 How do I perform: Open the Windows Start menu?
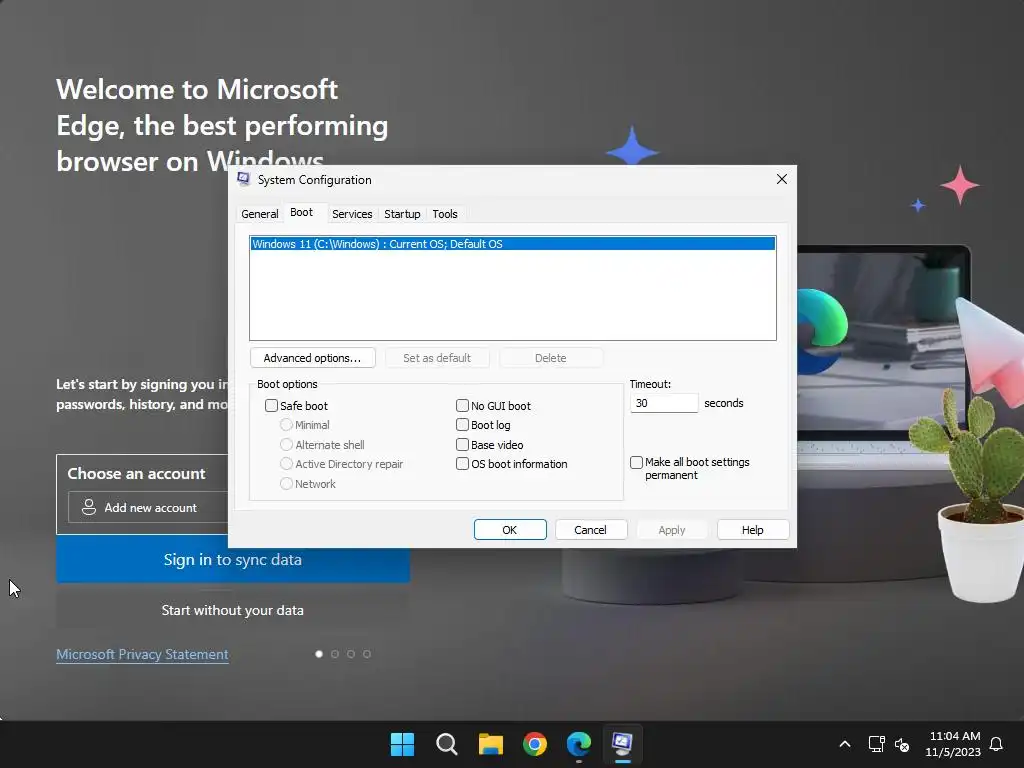(x=402, y=744)
